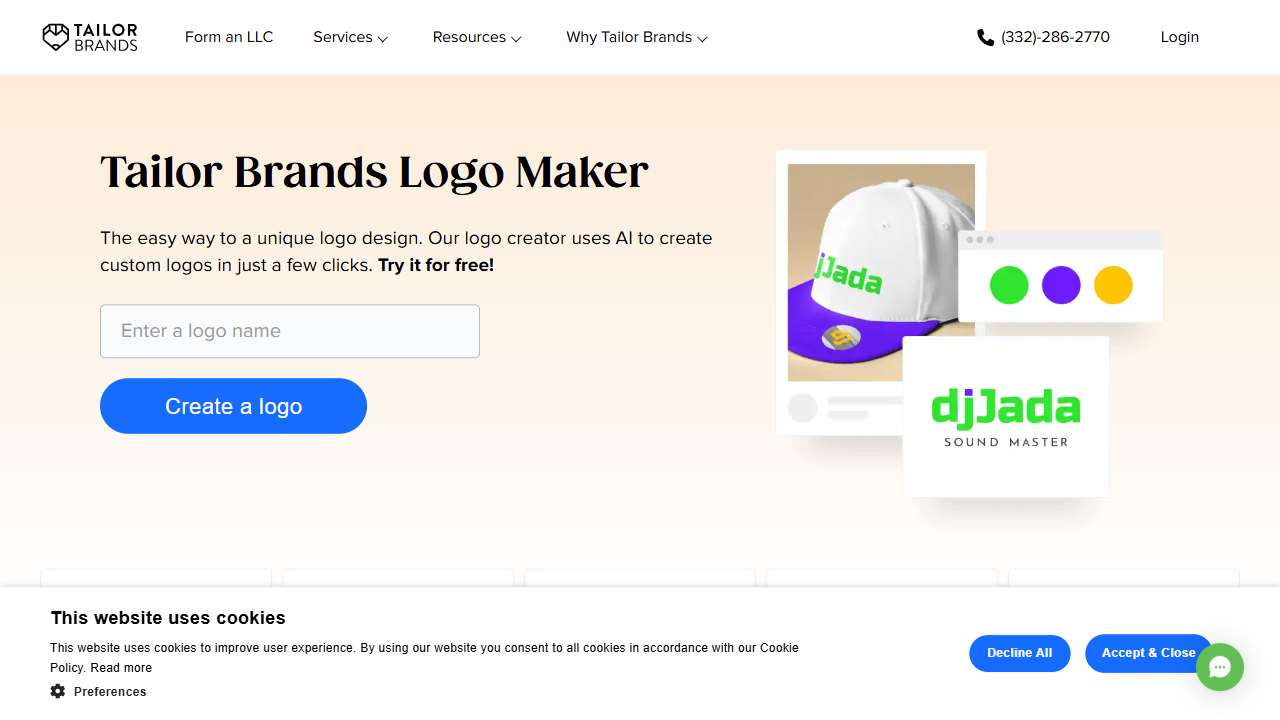Expand the Why Tailor Brands menu
Screen dimensions: 1280x720
click(x=637, y=37)
